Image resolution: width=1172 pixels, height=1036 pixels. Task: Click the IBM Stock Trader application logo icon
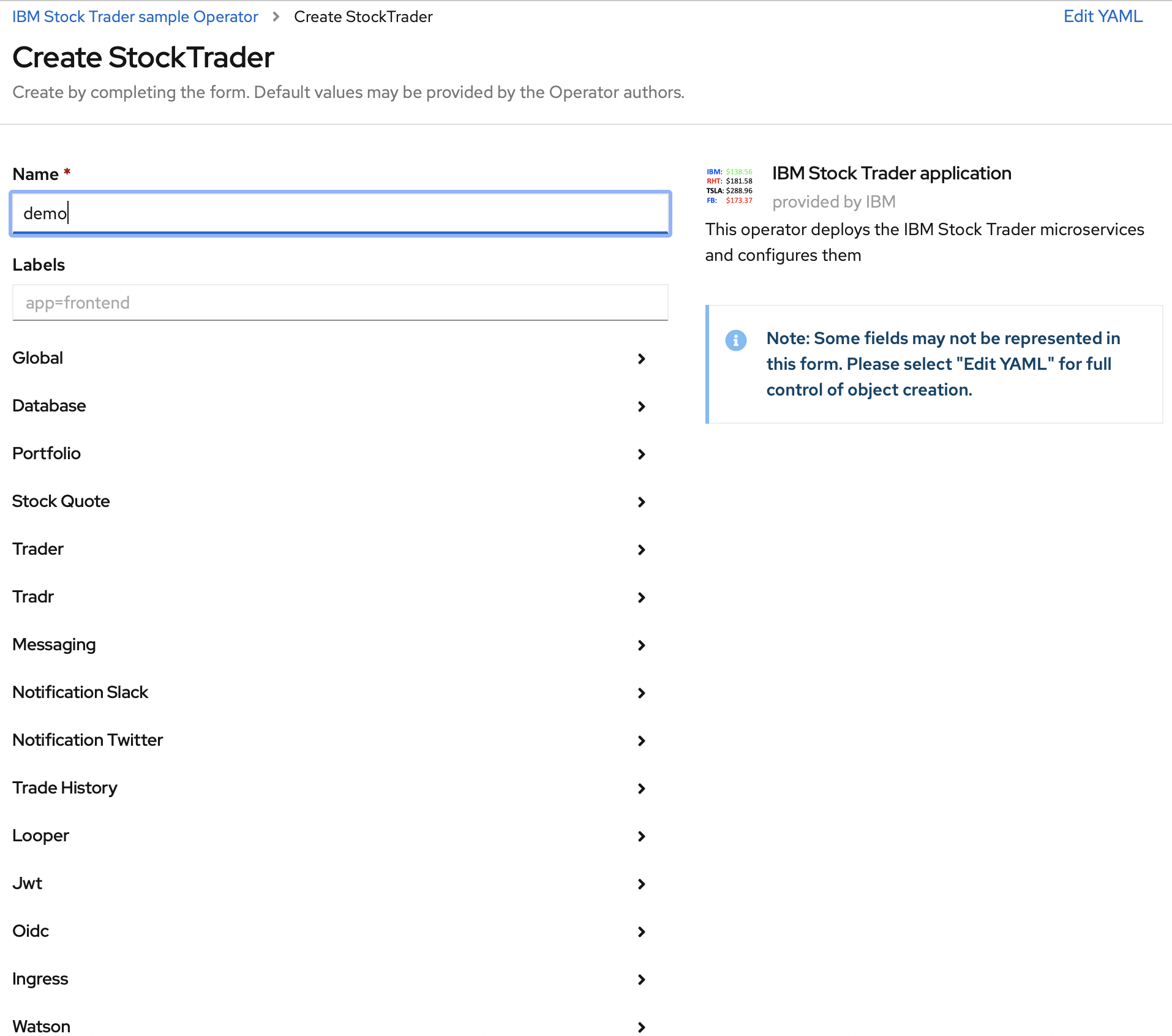coord(729,186)
